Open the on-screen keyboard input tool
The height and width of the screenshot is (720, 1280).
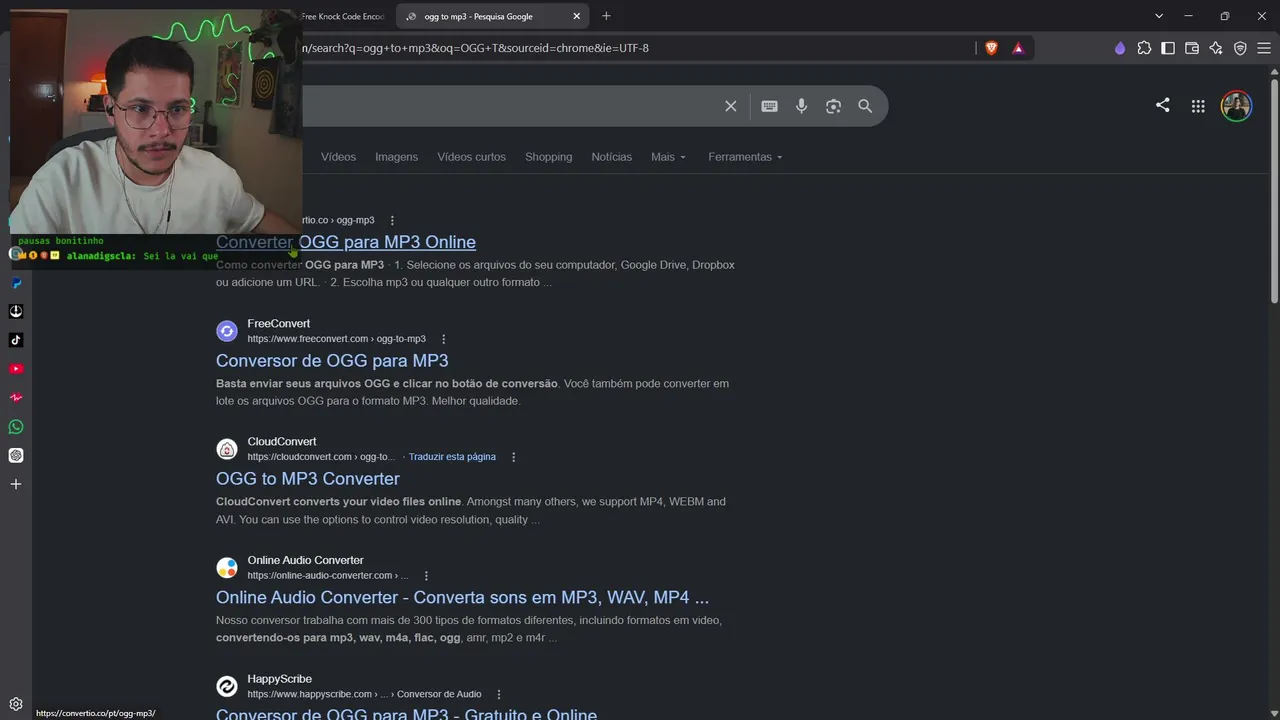(x=769, y=106)
